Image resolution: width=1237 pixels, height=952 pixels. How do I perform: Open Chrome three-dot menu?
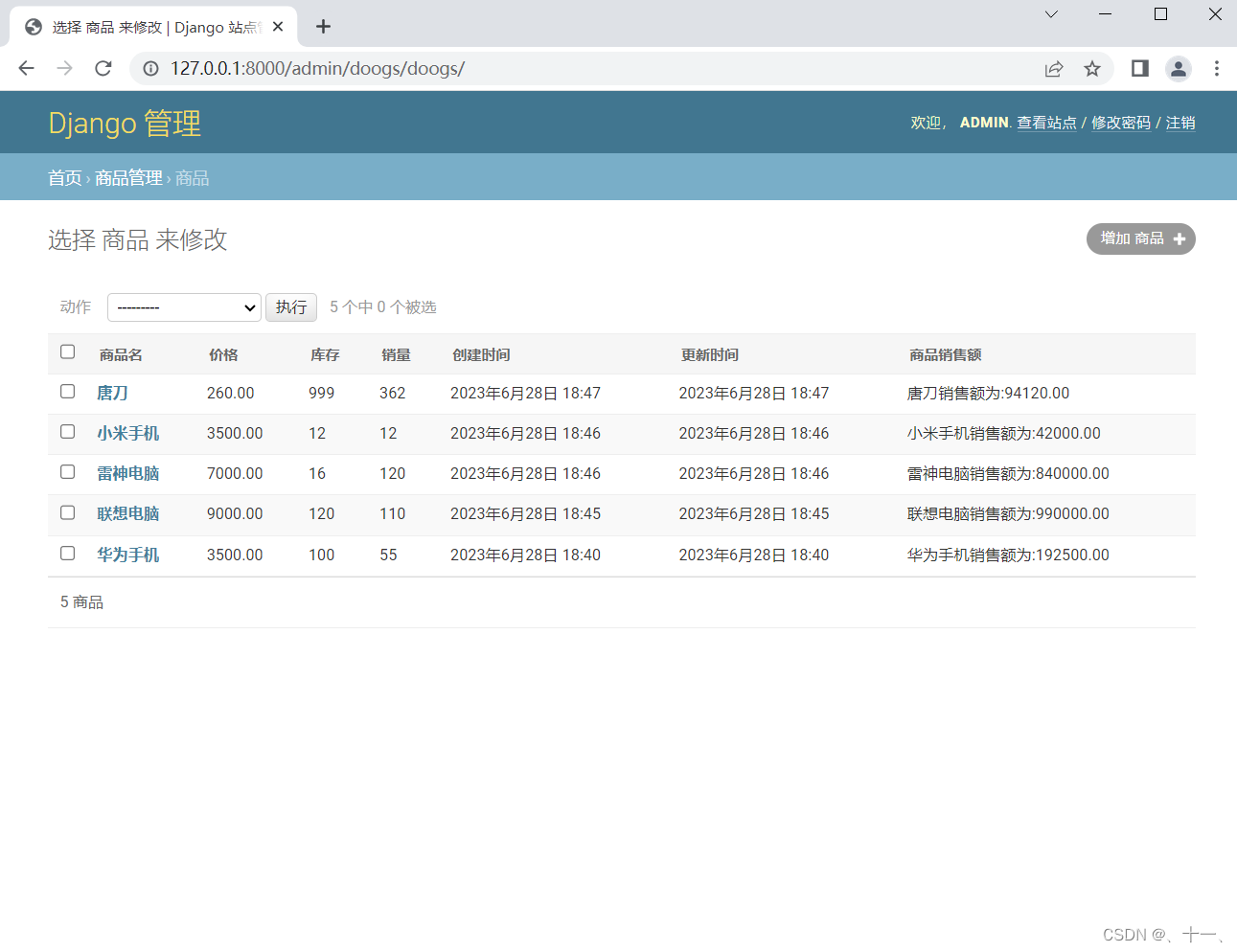(1217, 68)
